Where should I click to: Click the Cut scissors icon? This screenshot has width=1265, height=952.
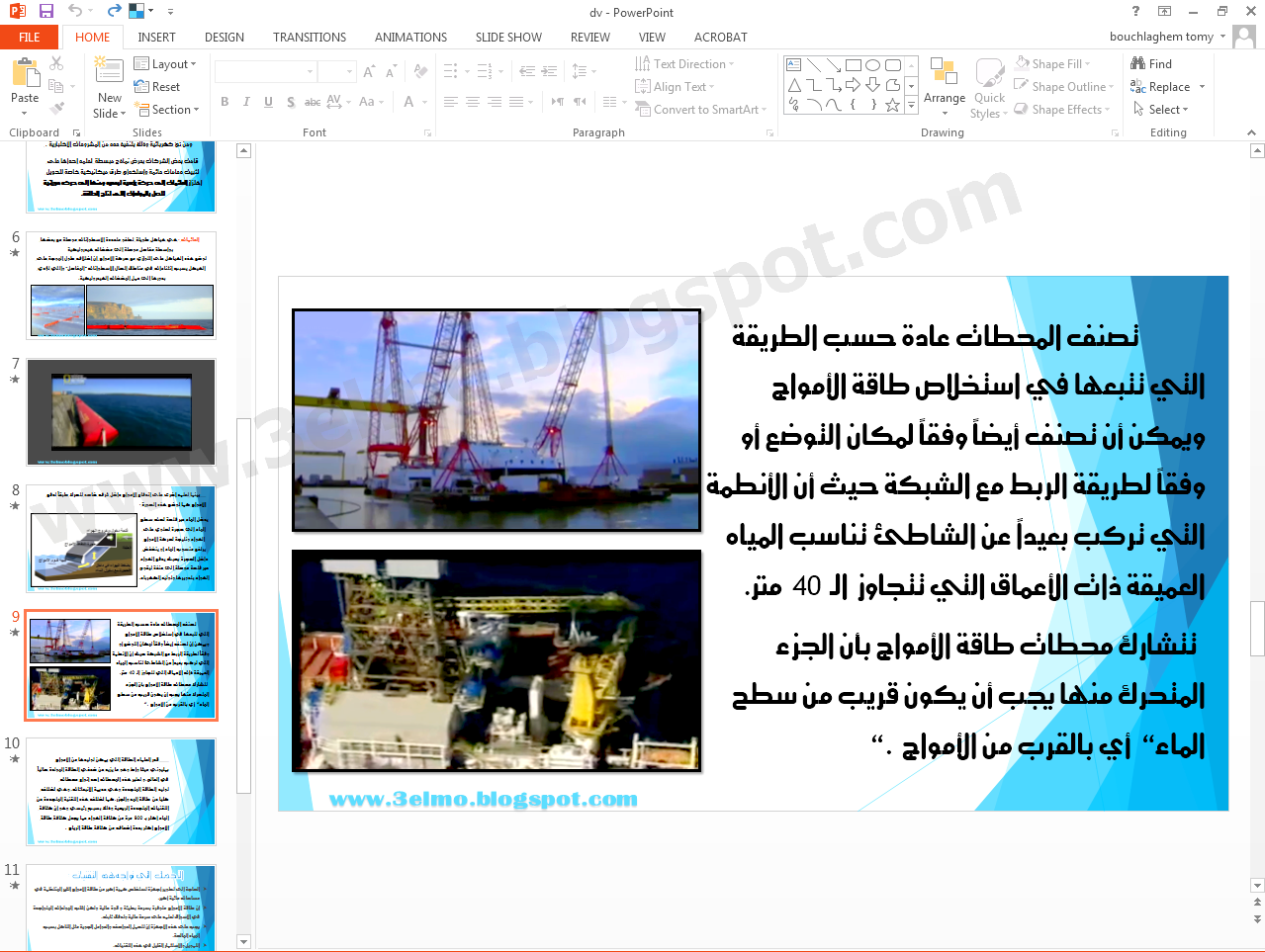tap(56, 63)
